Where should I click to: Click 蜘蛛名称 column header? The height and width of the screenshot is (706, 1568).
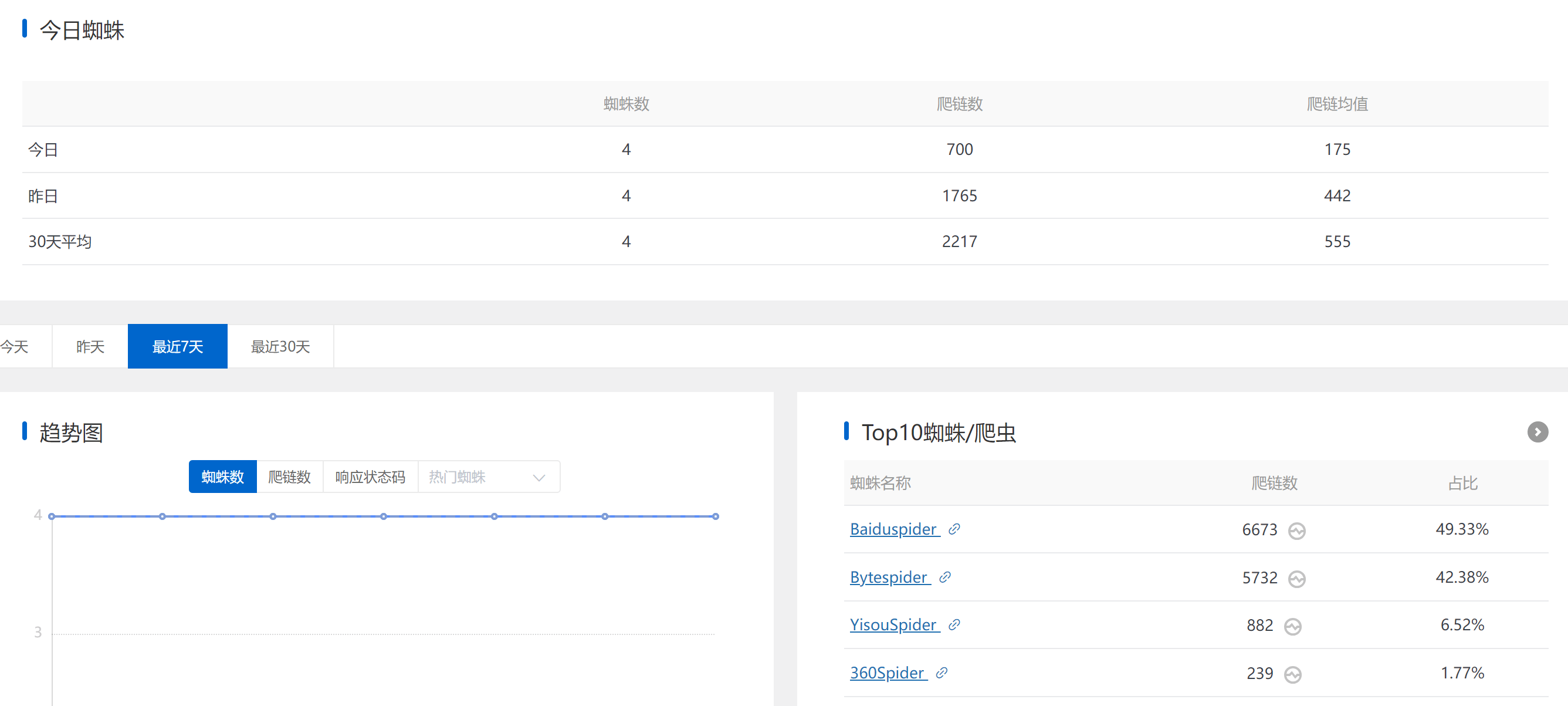click(880, 483)
